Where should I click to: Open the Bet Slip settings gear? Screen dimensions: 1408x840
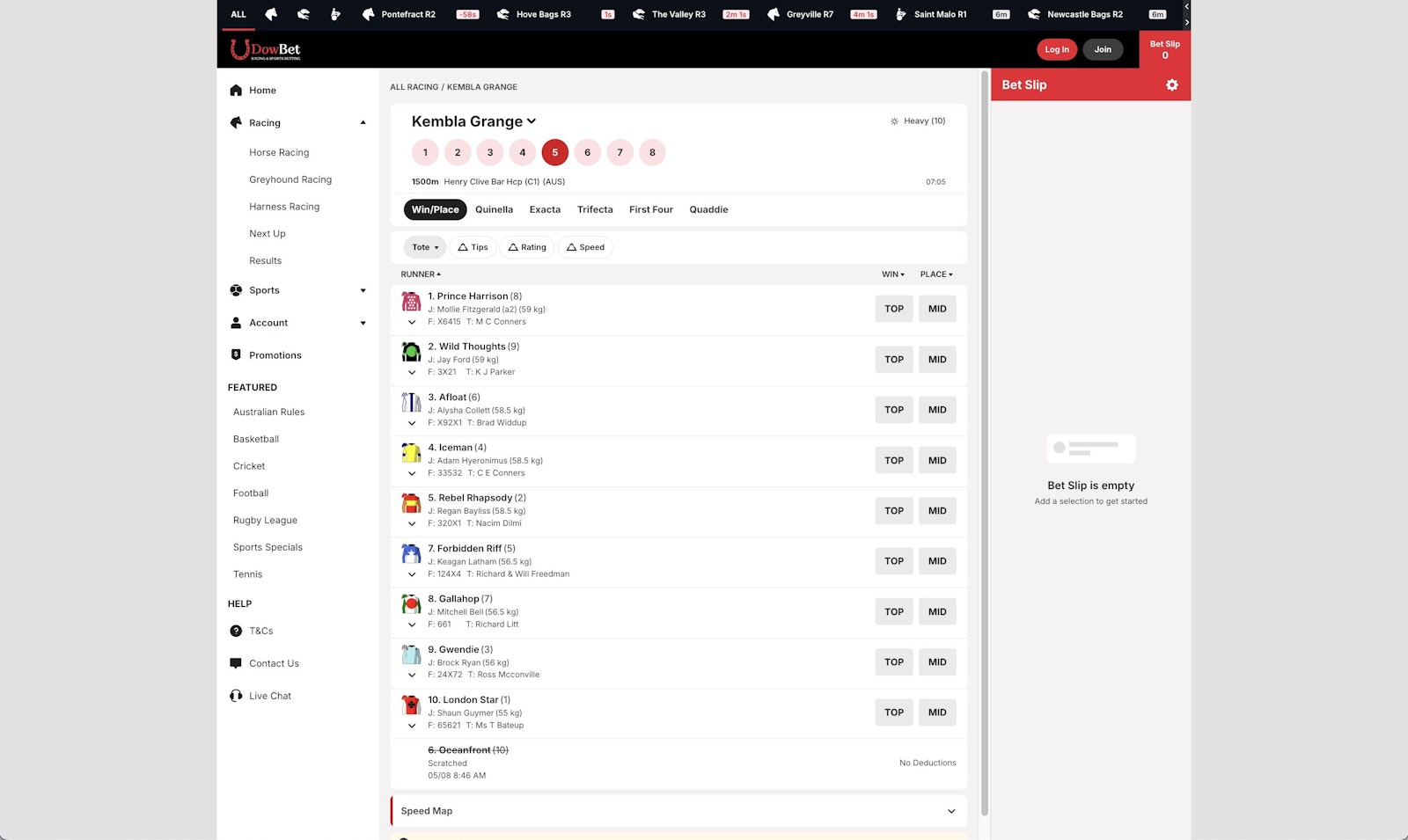[x=1171, y=84]
